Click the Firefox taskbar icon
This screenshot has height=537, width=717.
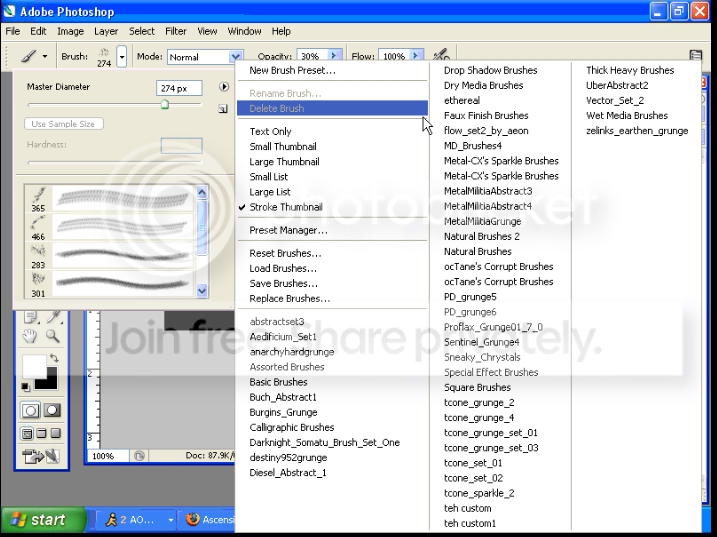click(193, 520)
